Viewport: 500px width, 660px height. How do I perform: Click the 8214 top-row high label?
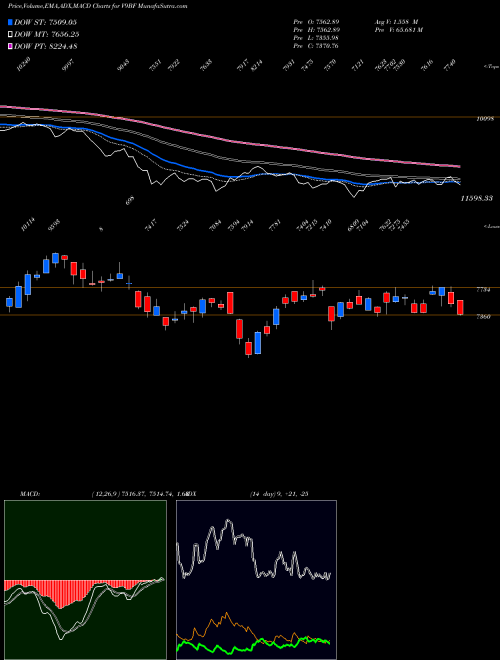point(256,66)
